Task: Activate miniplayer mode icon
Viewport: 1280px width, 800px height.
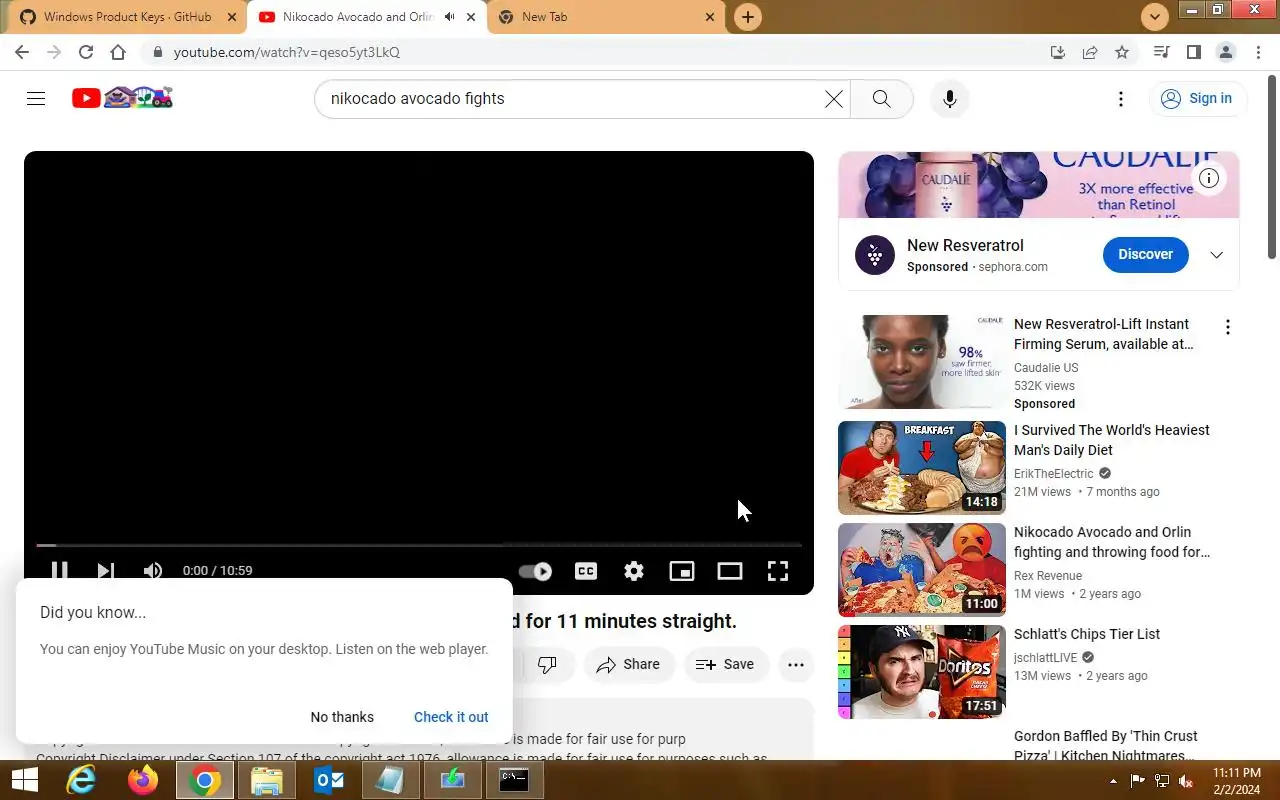Action: point(682,571)
